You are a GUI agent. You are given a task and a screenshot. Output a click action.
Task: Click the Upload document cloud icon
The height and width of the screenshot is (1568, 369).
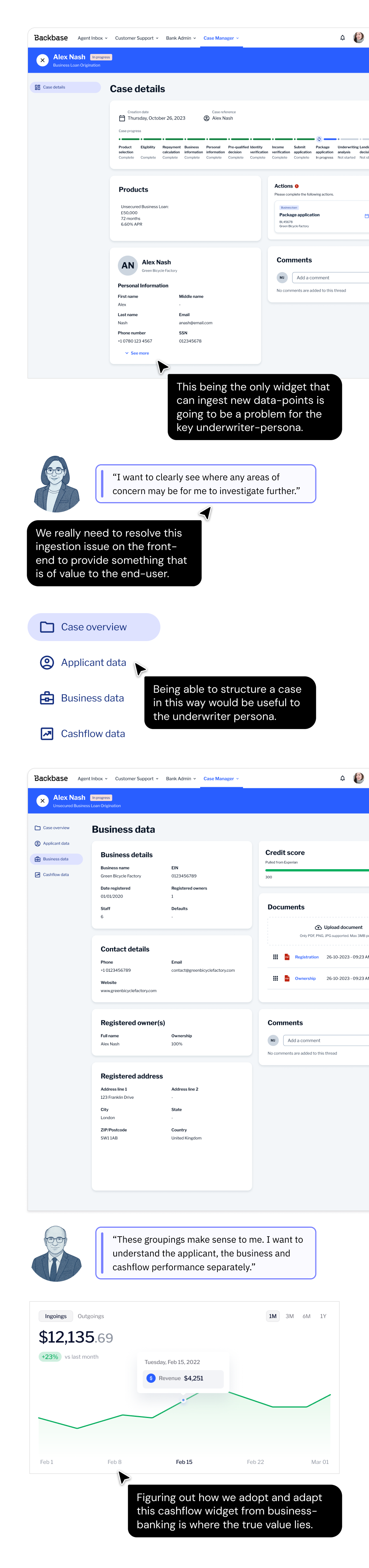pos(318,927)
